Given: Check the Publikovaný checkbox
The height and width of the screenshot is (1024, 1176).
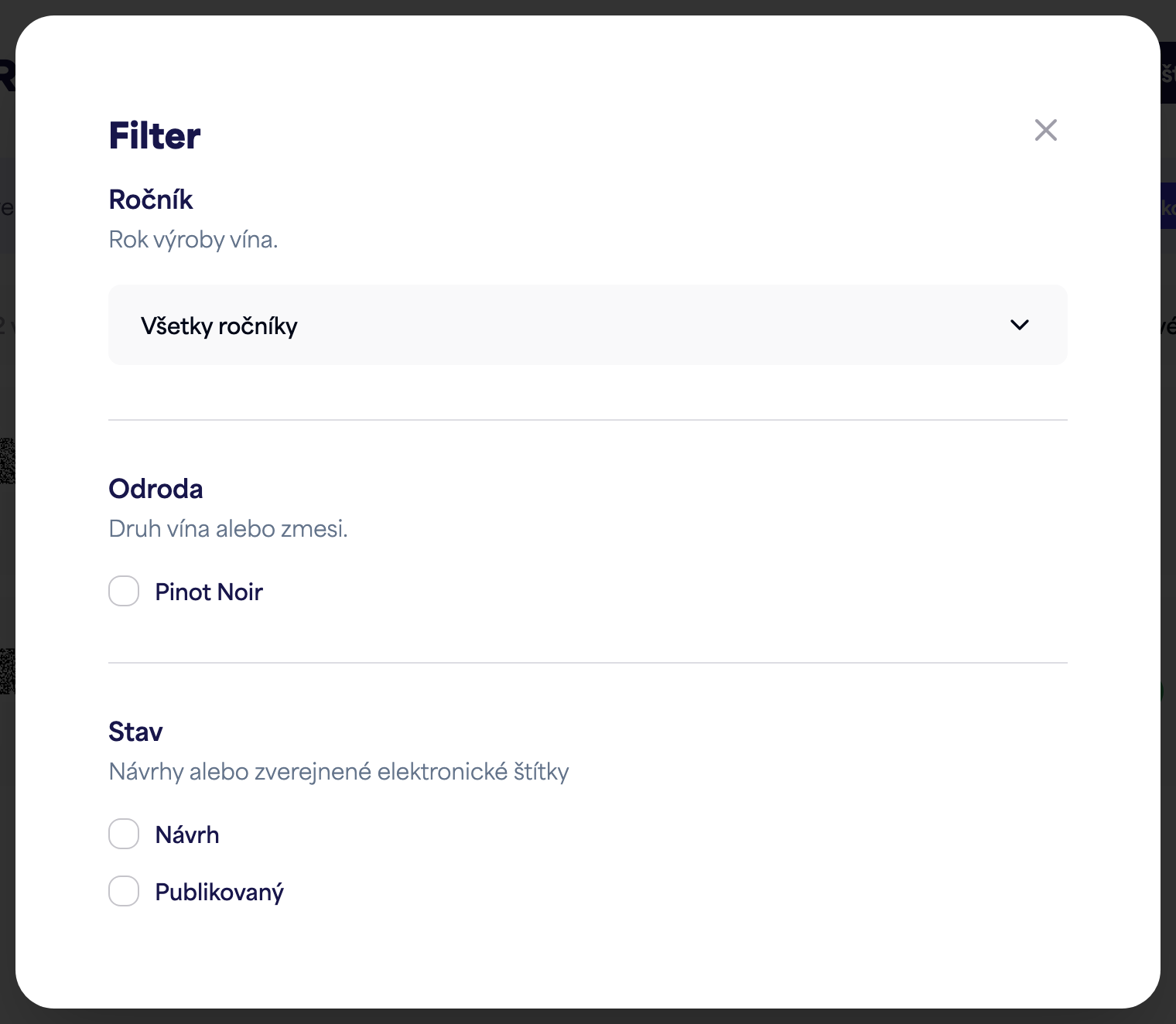Looking at the screenshot, I should (124, 891).
